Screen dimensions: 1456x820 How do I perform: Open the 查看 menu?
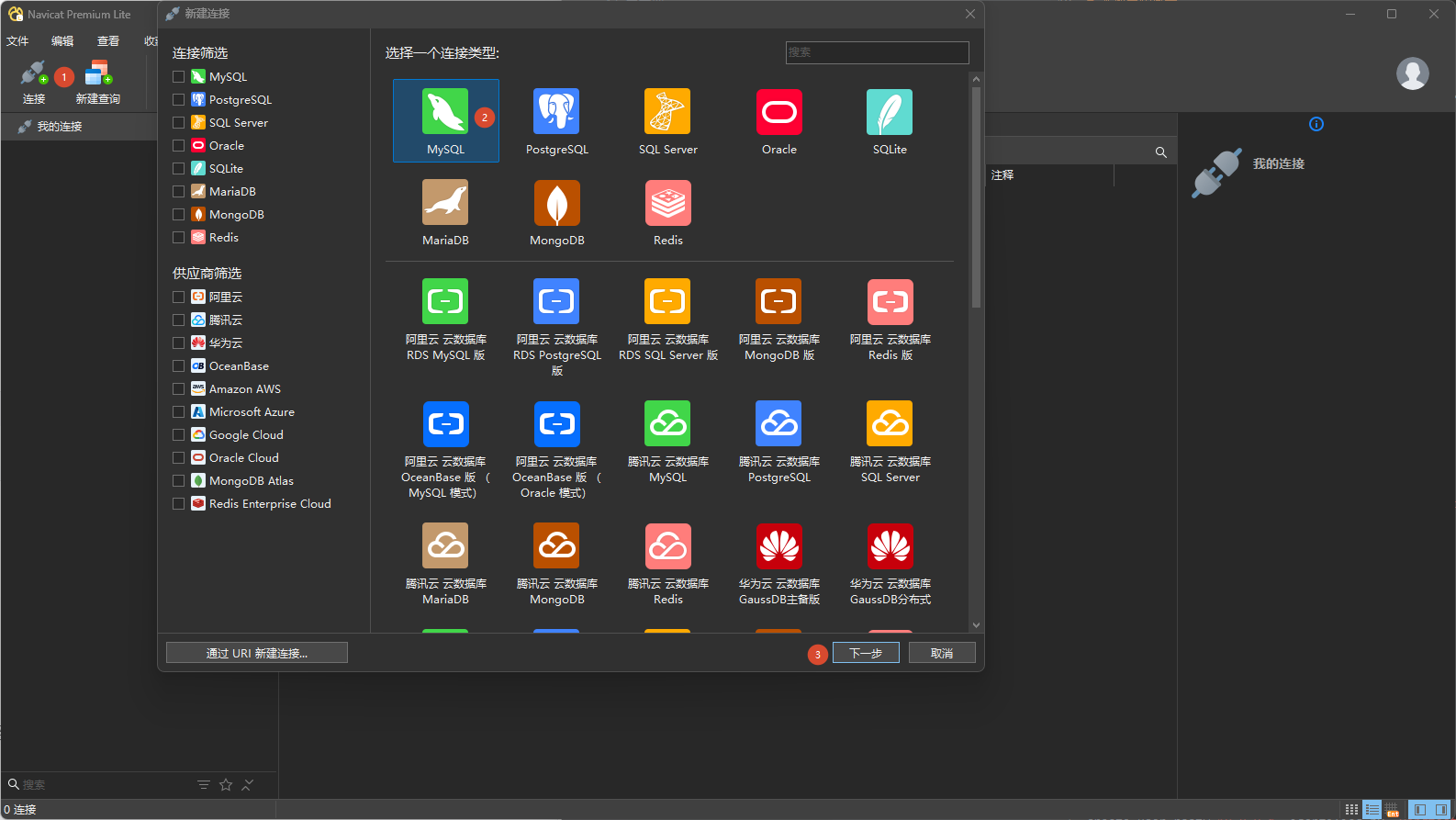pyautogui.click(x=108, y=41)
